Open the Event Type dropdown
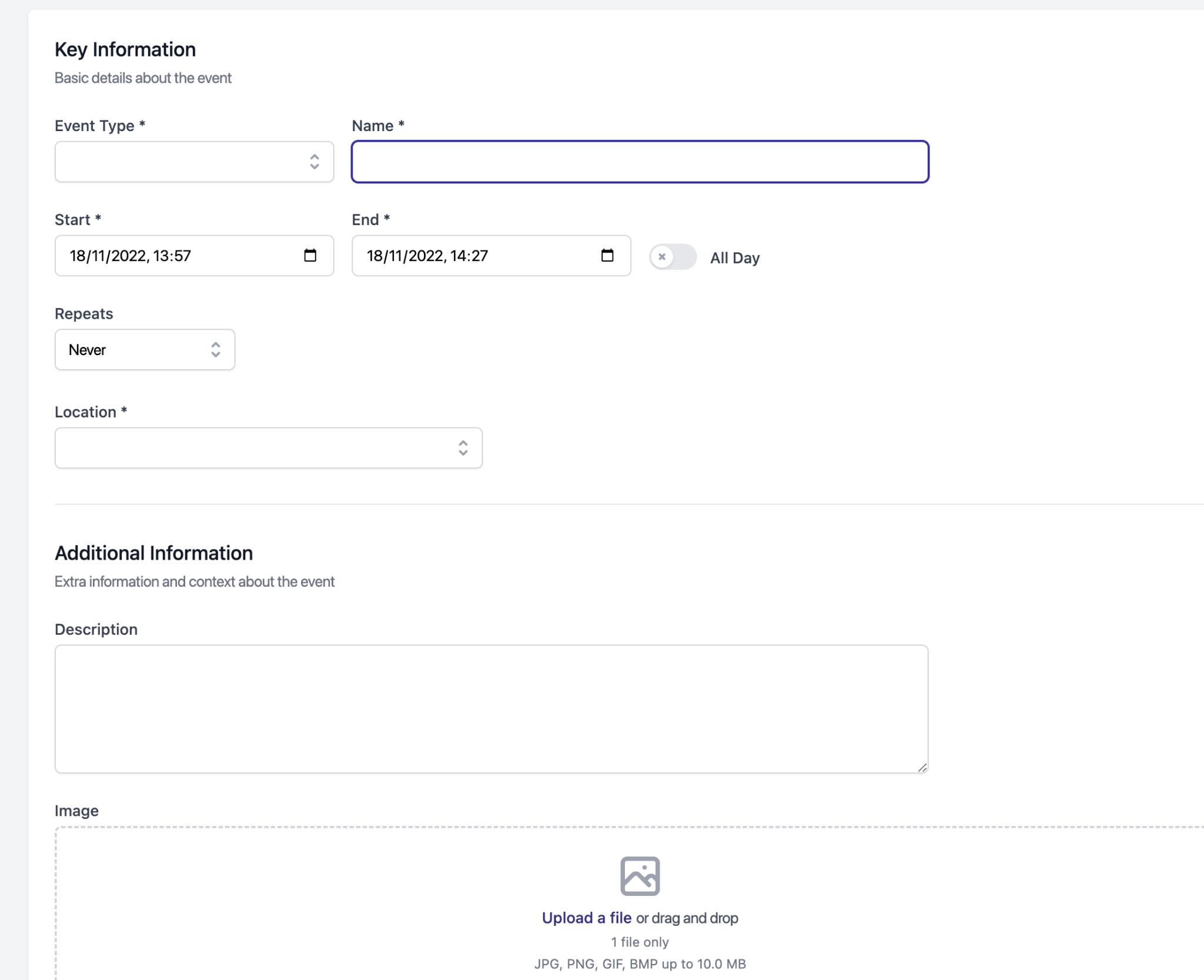 (x=182, y=162)
